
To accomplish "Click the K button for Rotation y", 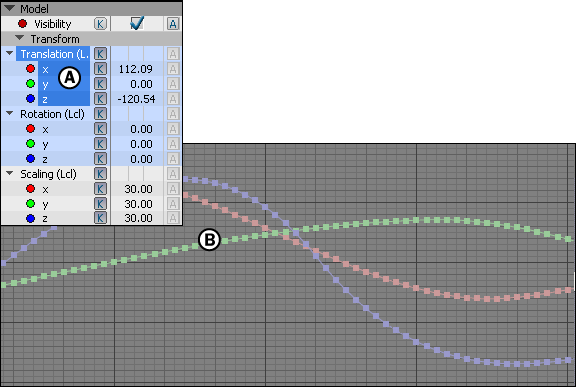I will point(100,144).
